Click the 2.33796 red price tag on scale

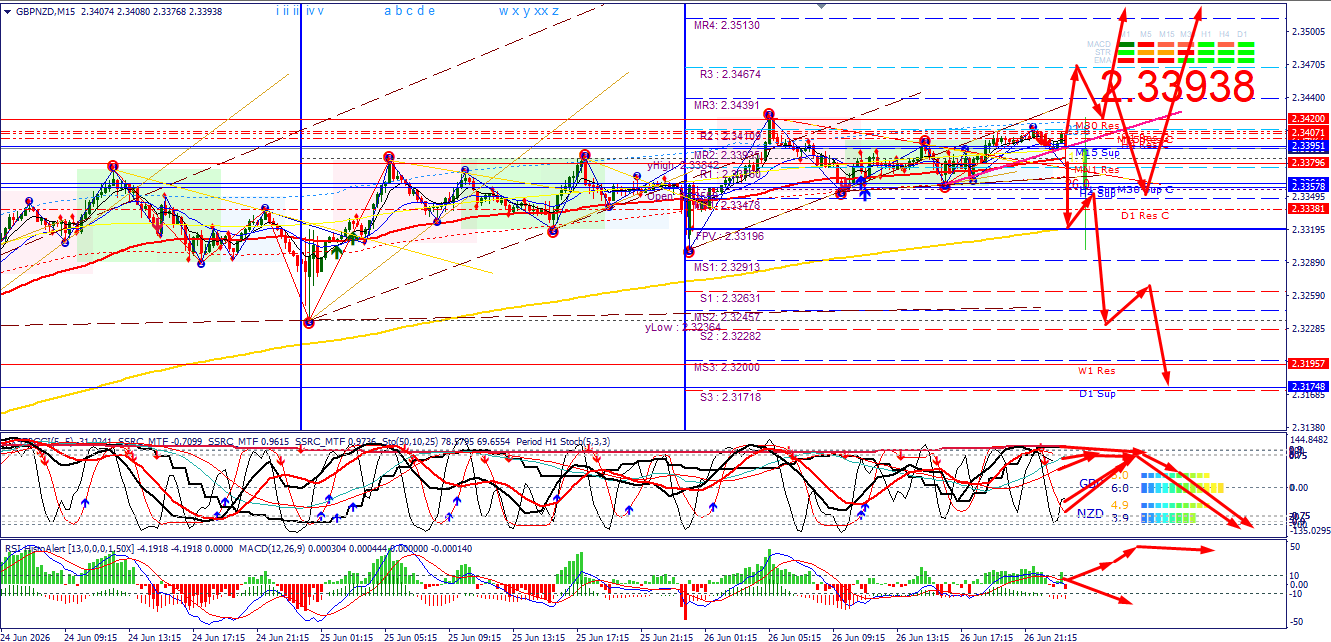(1308, 162)
